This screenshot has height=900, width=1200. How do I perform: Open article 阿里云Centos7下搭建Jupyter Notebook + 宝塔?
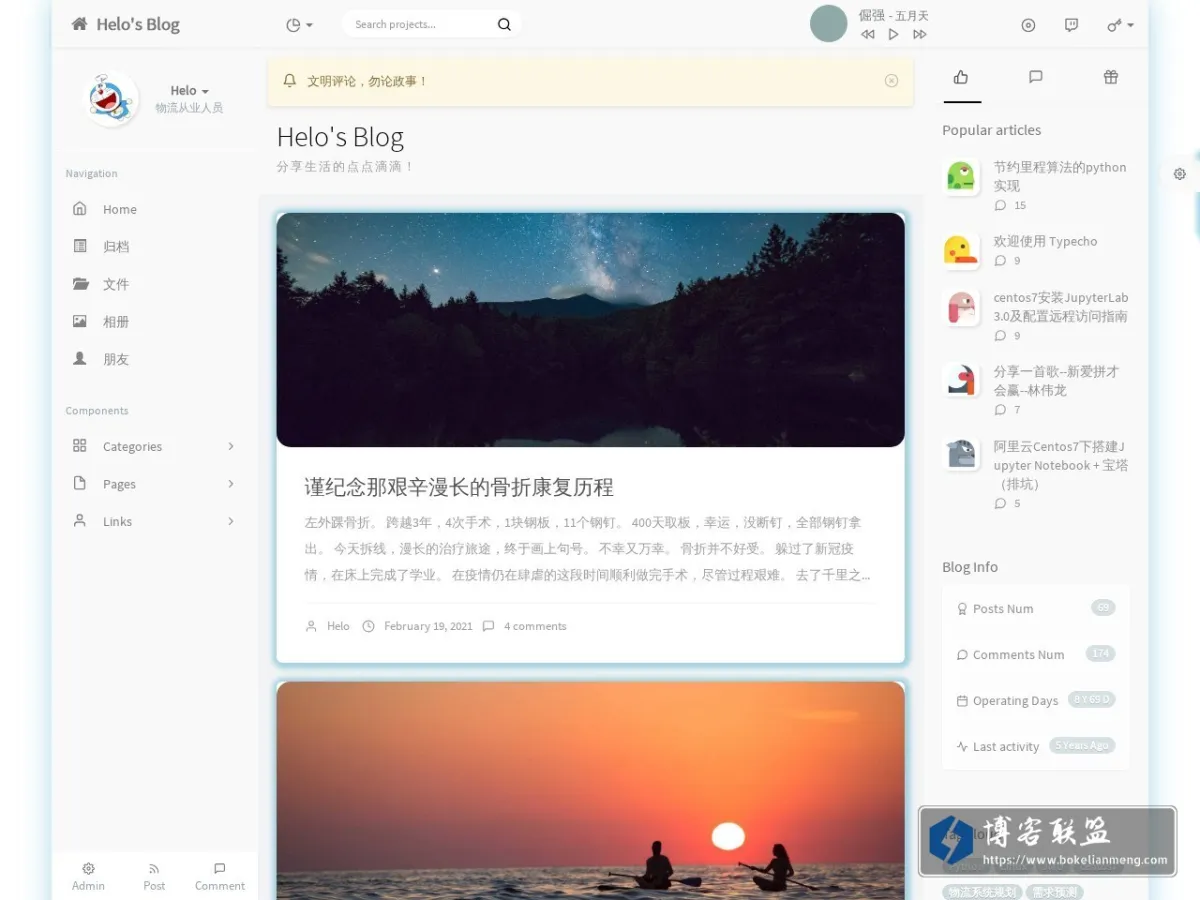click(x=1061, y=465)
